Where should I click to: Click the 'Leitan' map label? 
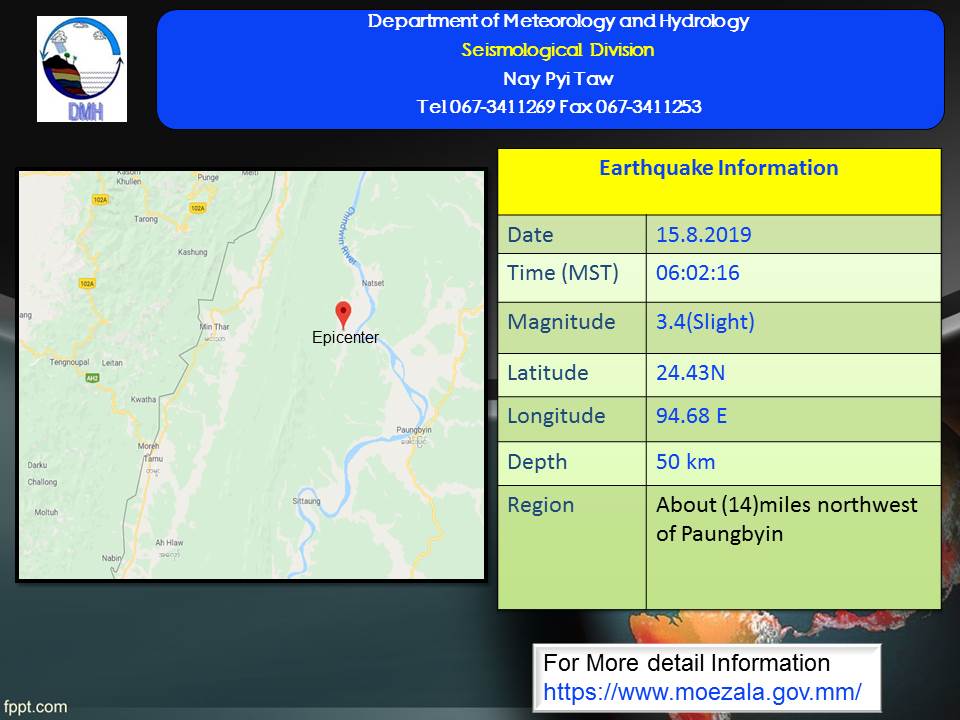coord(112,363)
